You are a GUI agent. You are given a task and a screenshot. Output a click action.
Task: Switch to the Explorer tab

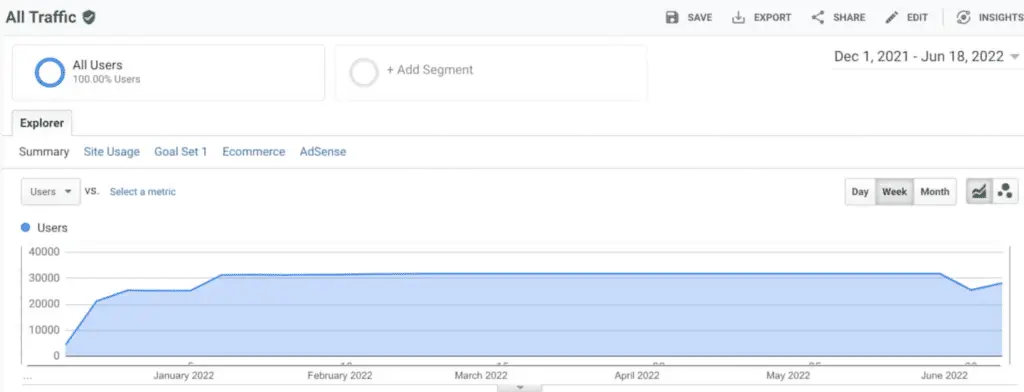point(42,123)
